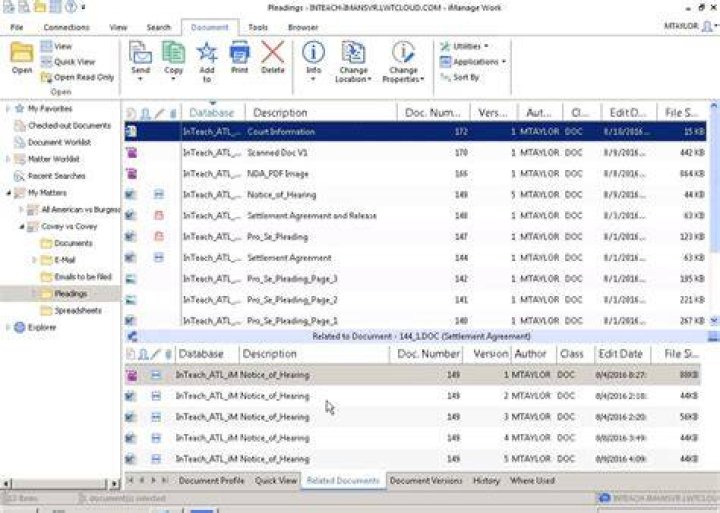Sort upper list by Description column
This screenshot has width=720, height=513.
coord(321,113)
